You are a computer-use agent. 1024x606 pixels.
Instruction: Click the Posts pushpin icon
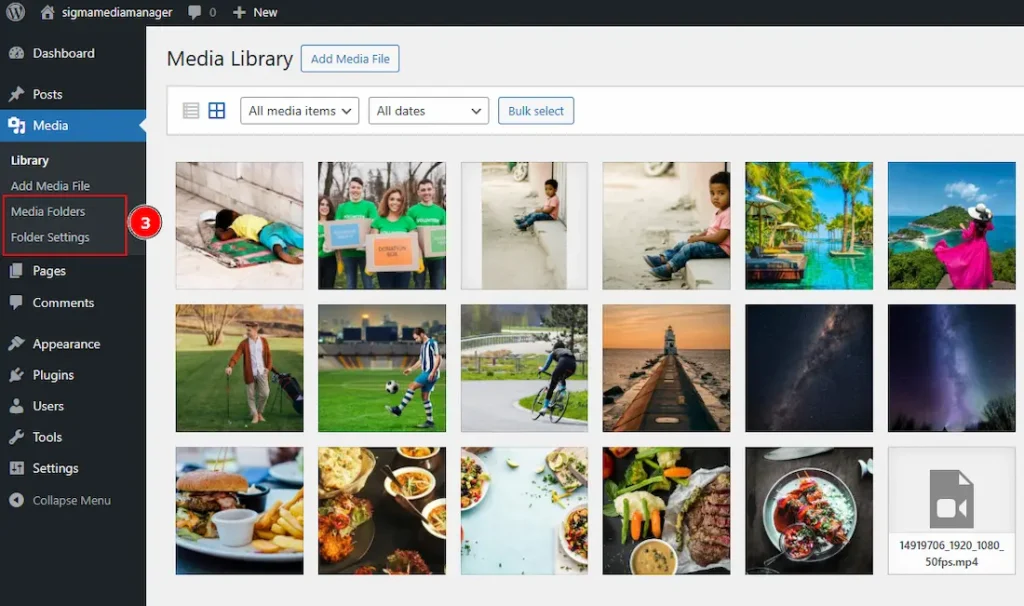16,94
